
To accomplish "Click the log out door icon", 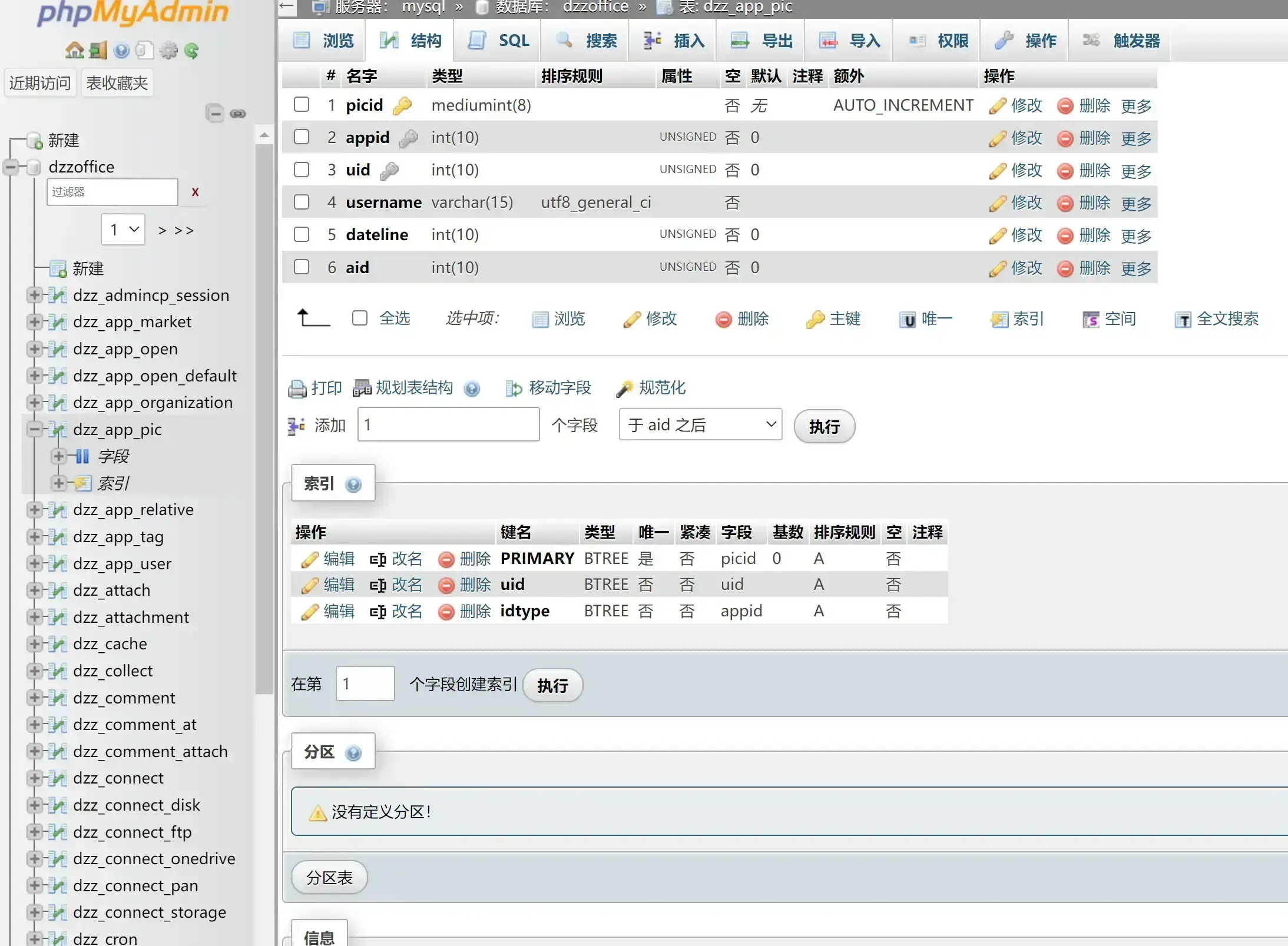I will [x=98, y=51].
